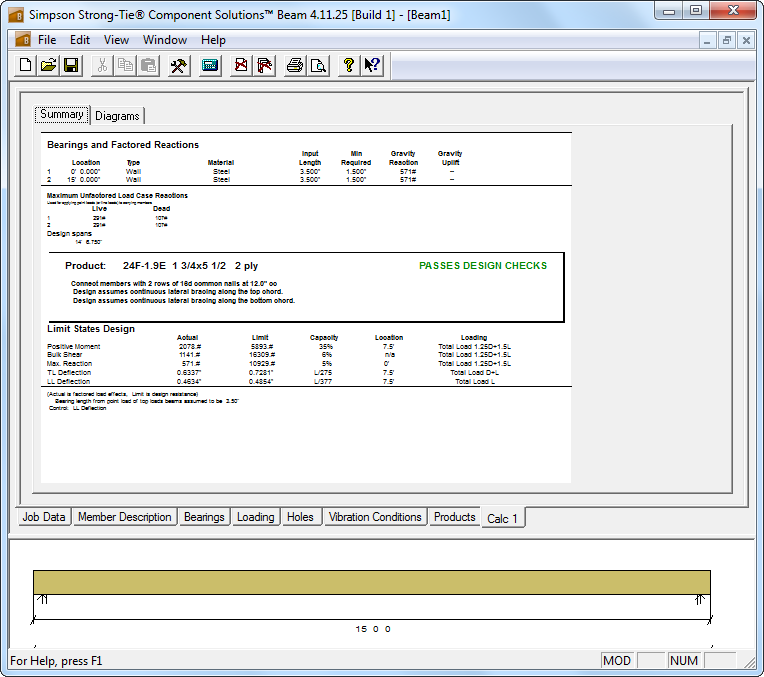The image size is (764, 677).
Task: Click the LL Deflection row label
Action: (x=69, y=382)
